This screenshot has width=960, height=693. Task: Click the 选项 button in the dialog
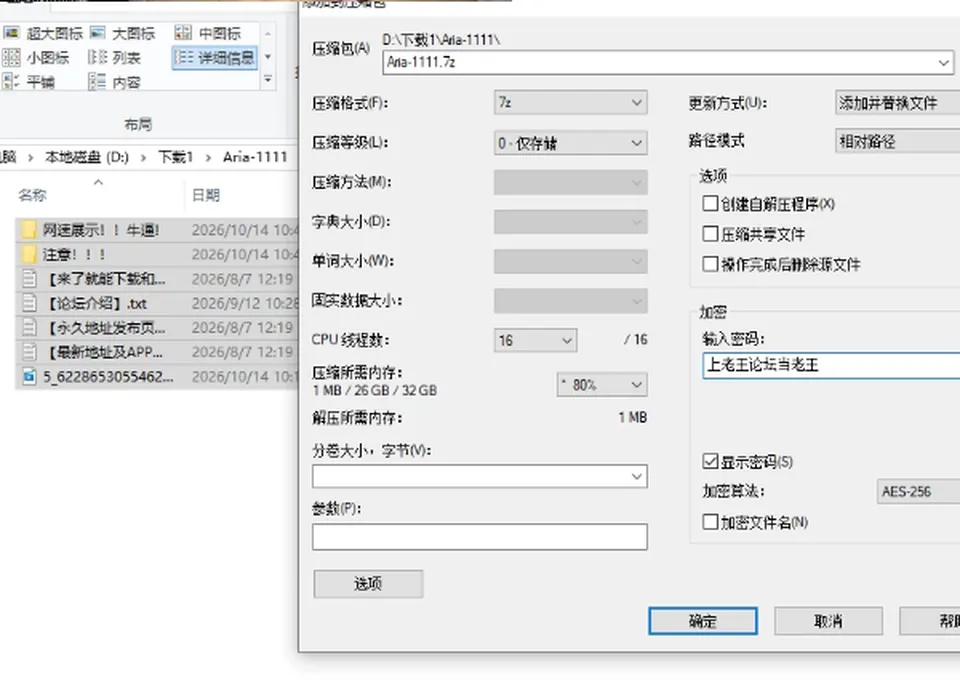point(368,584)
